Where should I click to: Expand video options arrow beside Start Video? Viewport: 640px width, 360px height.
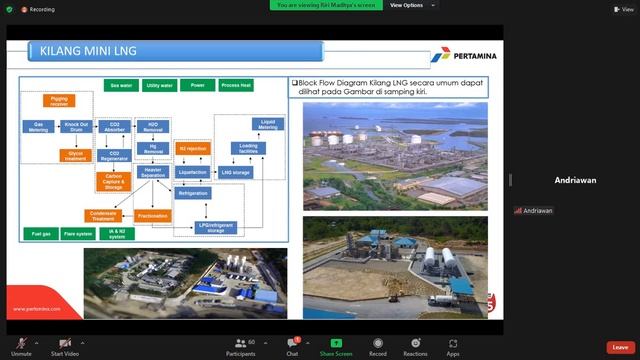(x=82, y=343)
